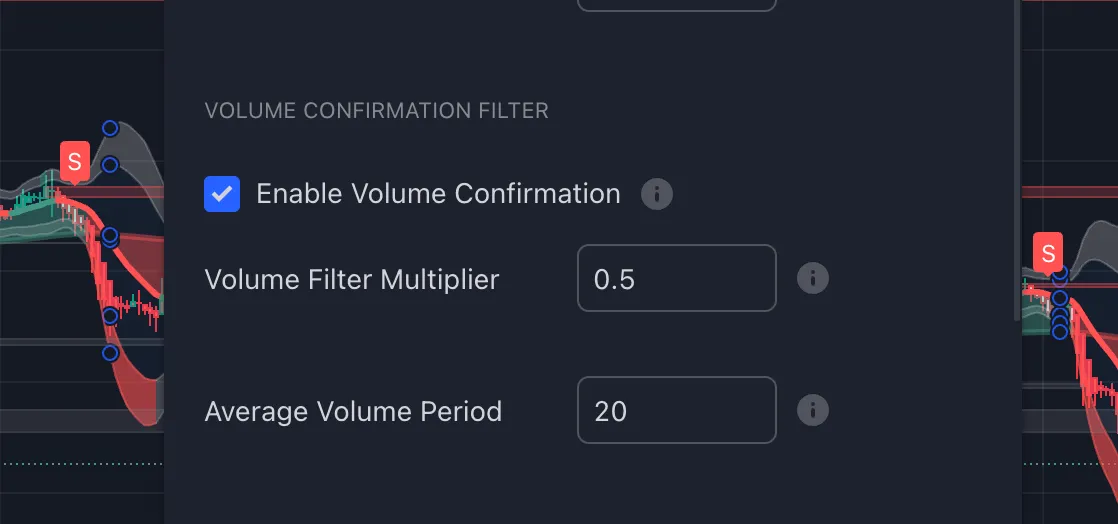Click the Average Volume Period field showing 20

tap(677, 410)
